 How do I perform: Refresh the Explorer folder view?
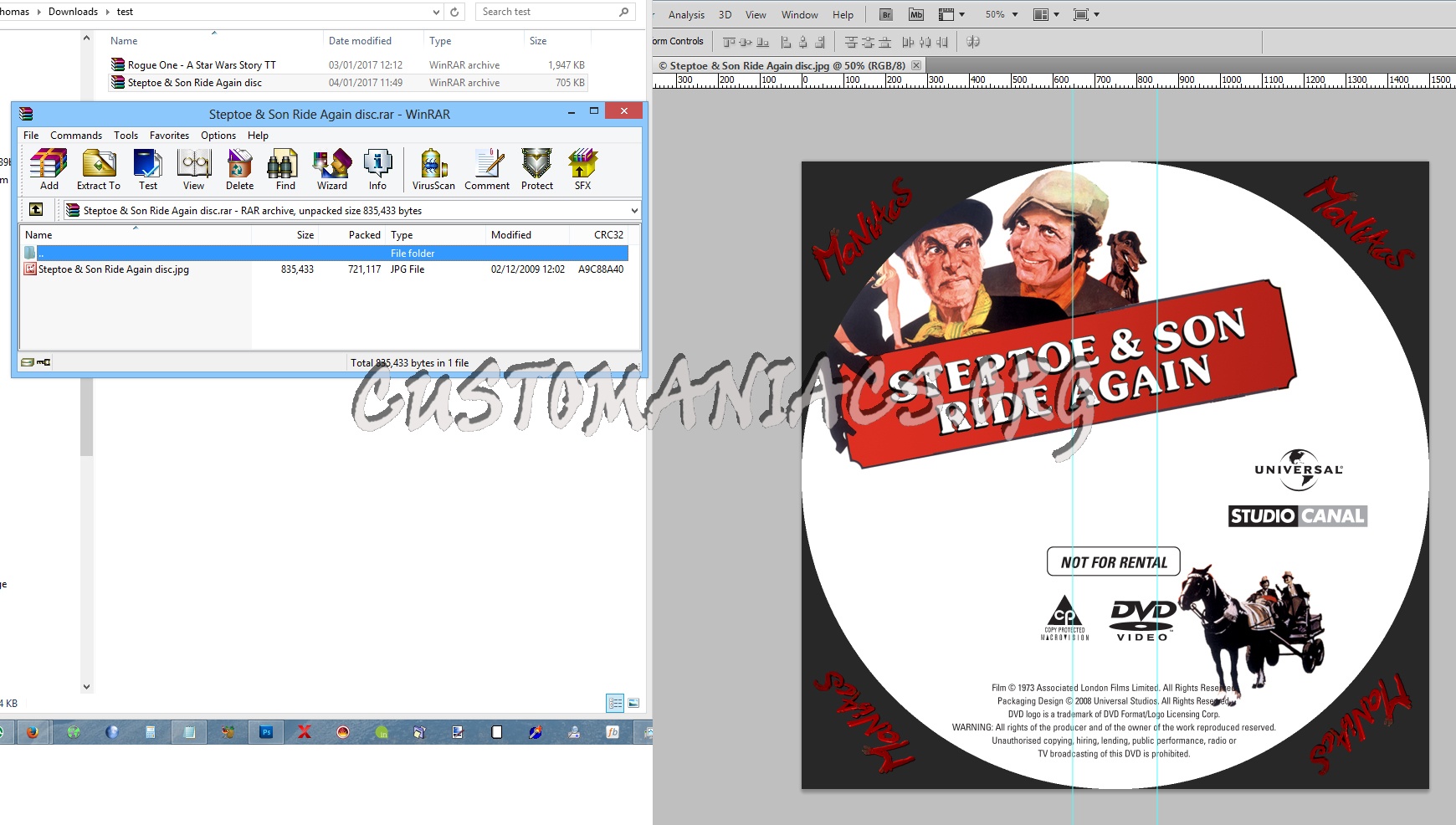pyautogui.click(x=454, y=12)
